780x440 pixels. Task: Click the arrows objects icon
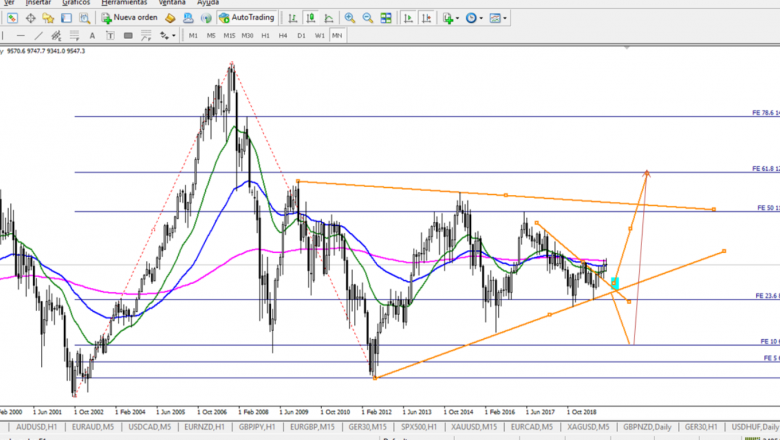(x=164, y=36)
